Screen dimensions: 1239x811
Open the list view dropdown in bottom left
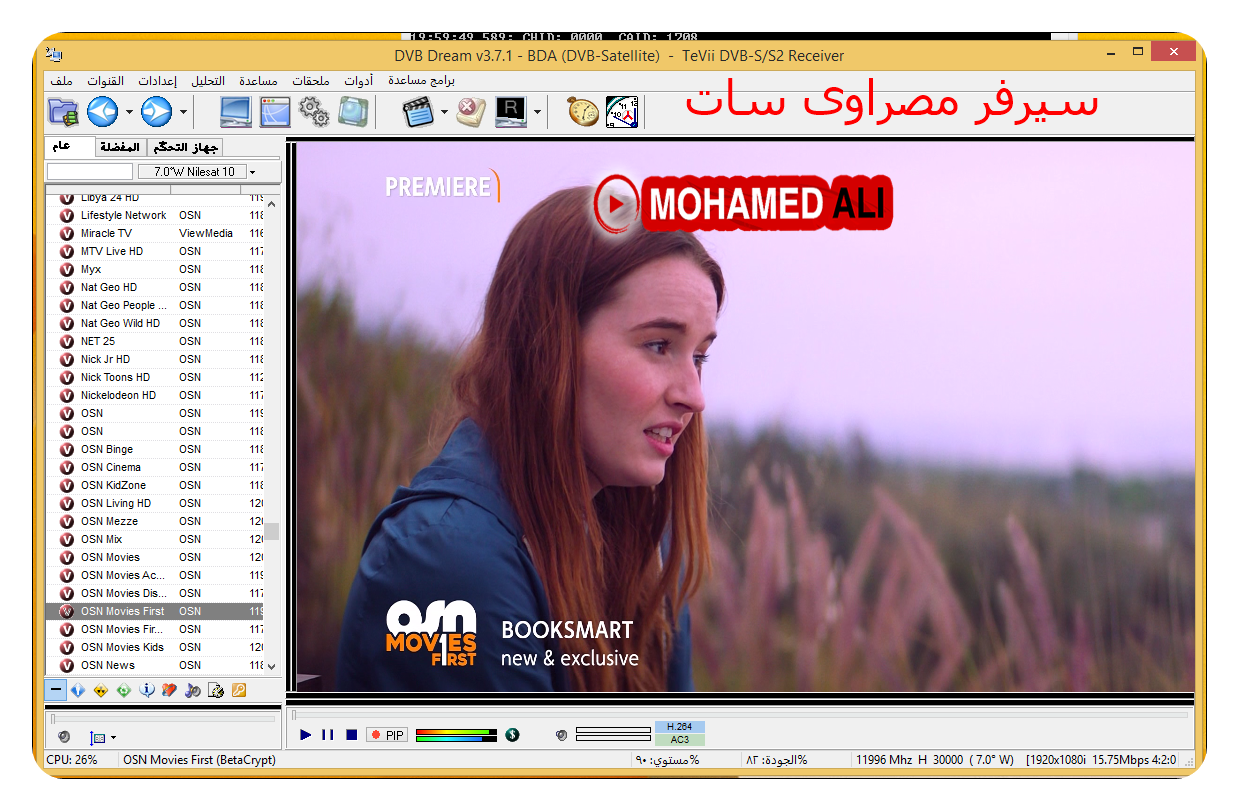pos(102,738)
